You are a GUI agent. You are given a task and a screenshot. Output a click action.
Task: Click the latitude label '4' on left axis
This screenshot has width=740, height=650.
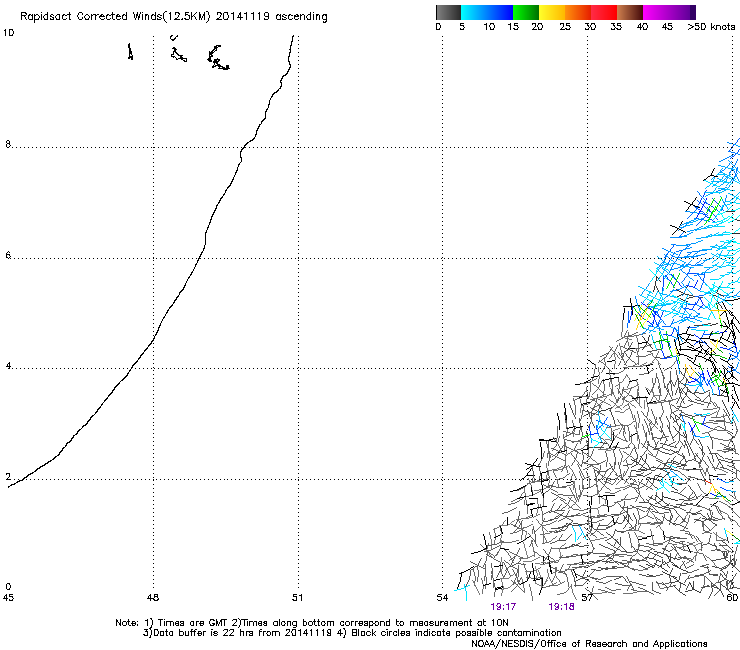click(x=8, y=366)
